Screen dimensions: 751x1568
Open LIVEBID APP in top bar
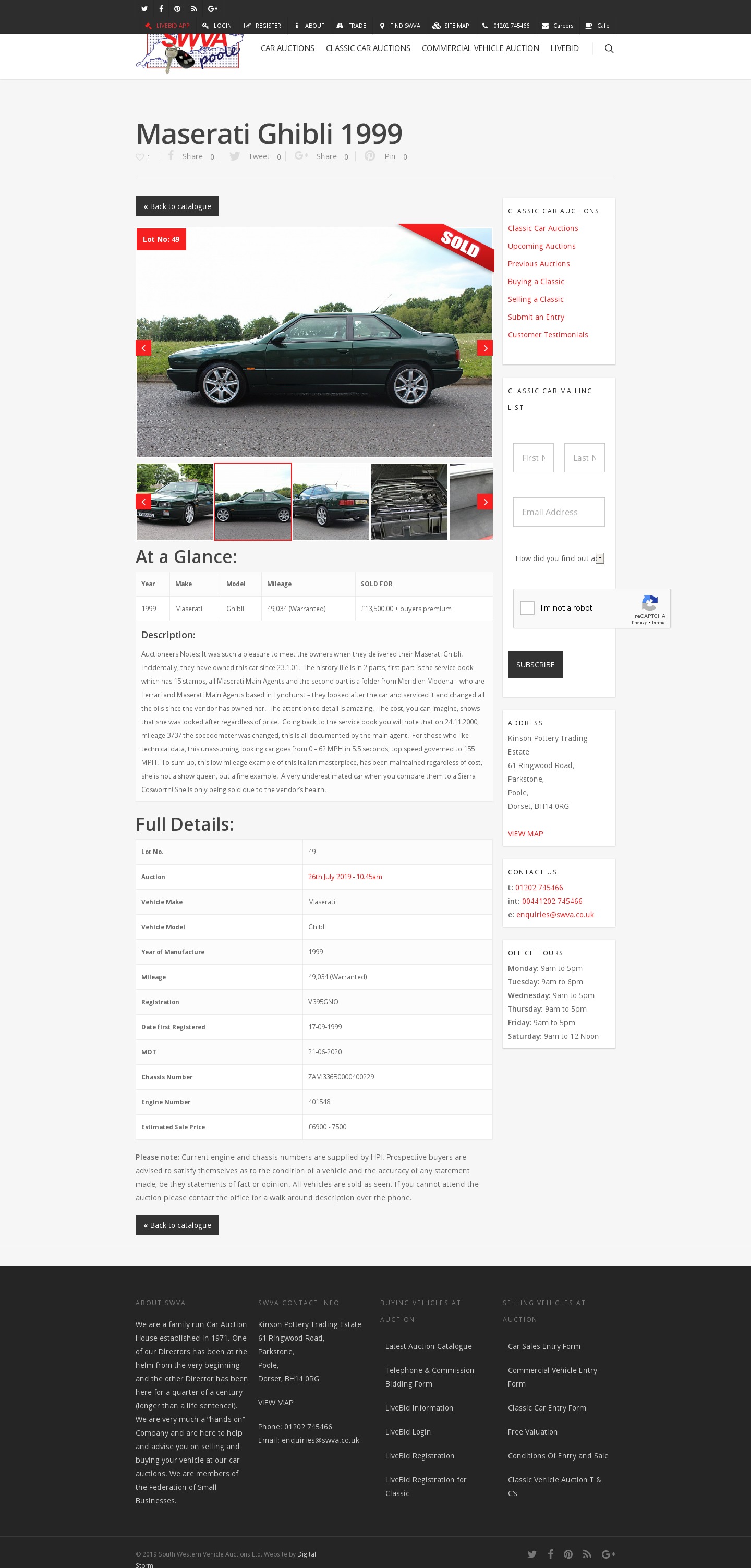pyautogui.click(x=167, y=26)
